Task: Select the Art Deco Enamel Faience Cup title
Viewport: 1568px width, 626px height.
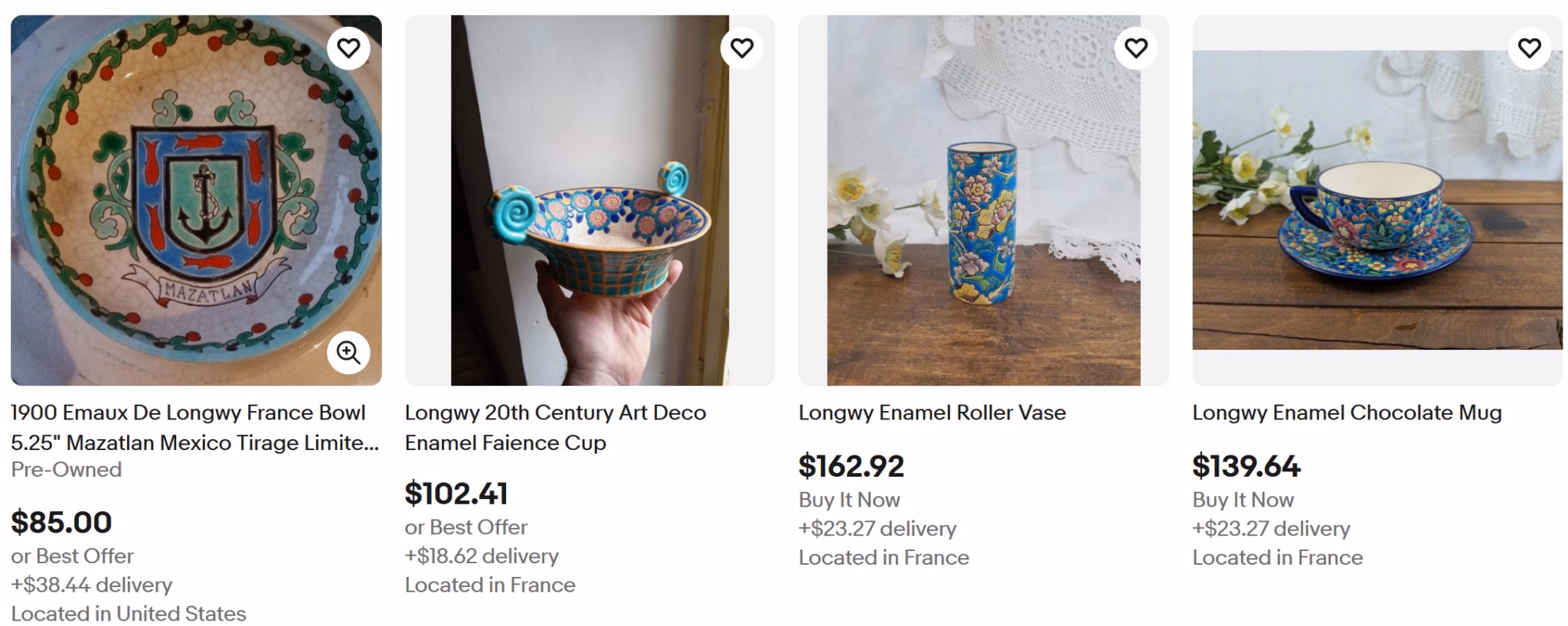Action: [x=557, y=427]
